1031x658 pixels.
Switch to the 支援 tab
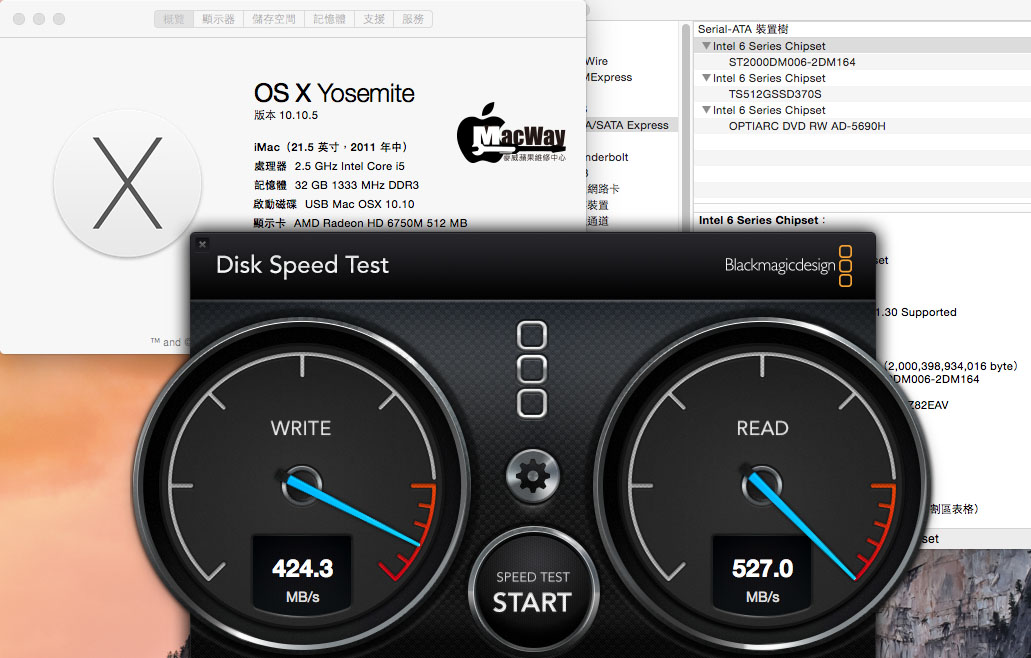coord(374,19)
